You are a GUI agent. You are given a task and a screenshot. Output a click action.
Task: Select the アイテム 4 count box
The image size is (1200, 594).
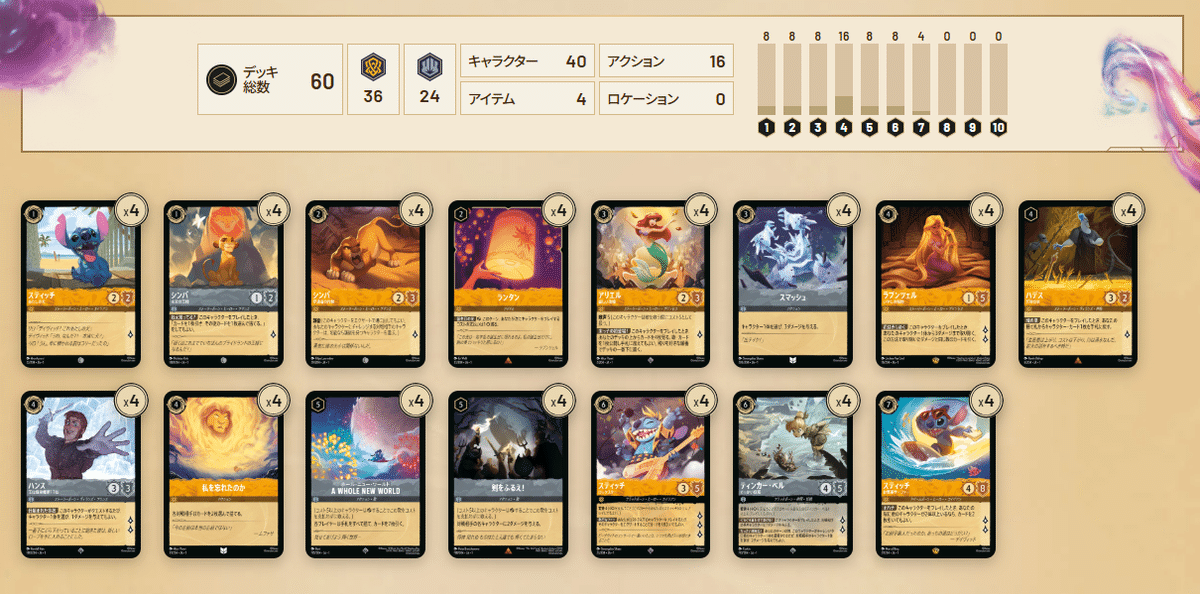point(526,99)
